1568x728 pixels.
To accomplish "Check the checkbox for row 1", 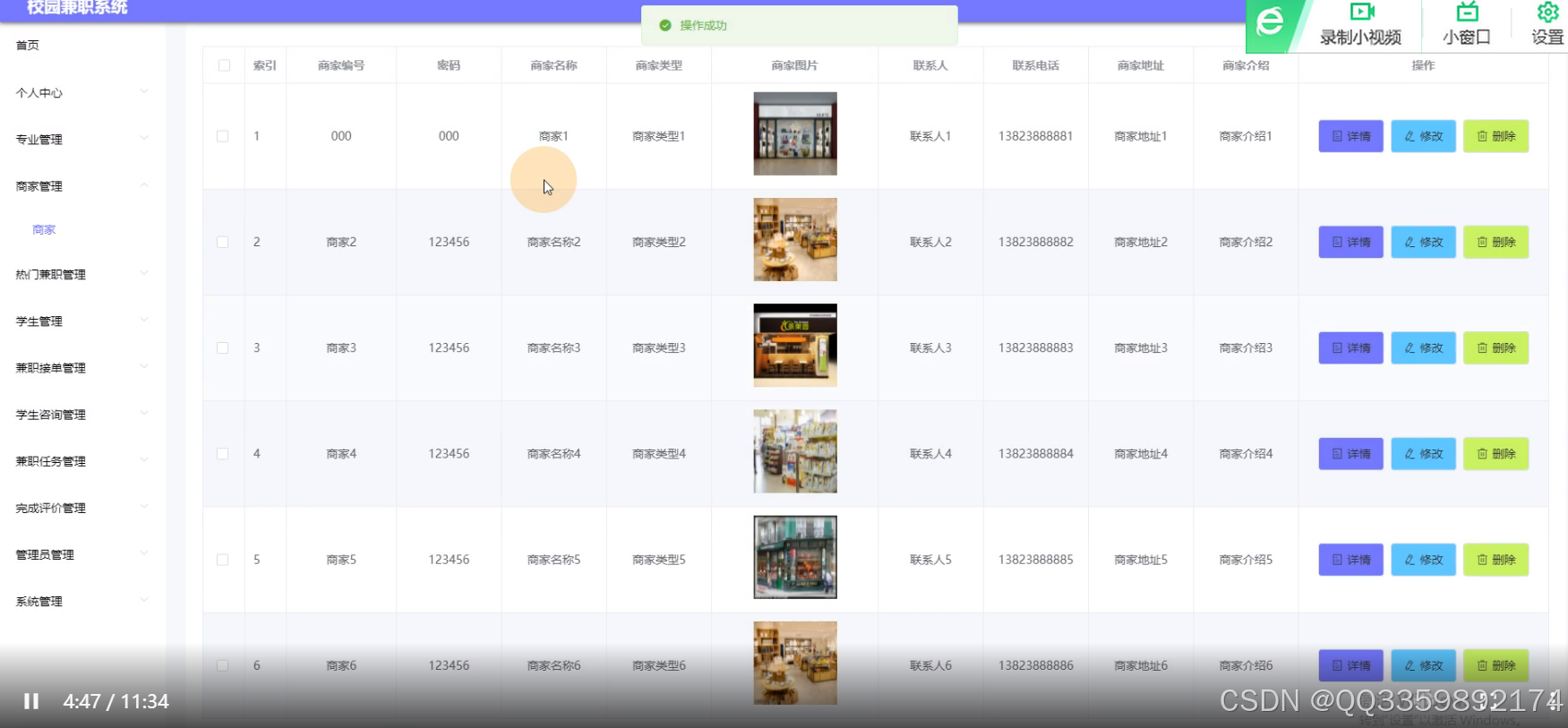I will point(222,136).
